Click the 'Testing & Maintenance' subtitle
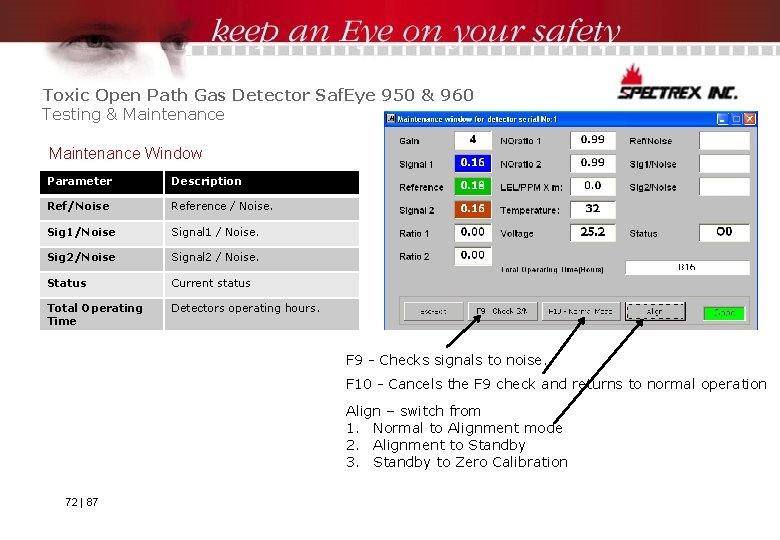The width and height of the screenshot is (780, 540). point(133,114)
